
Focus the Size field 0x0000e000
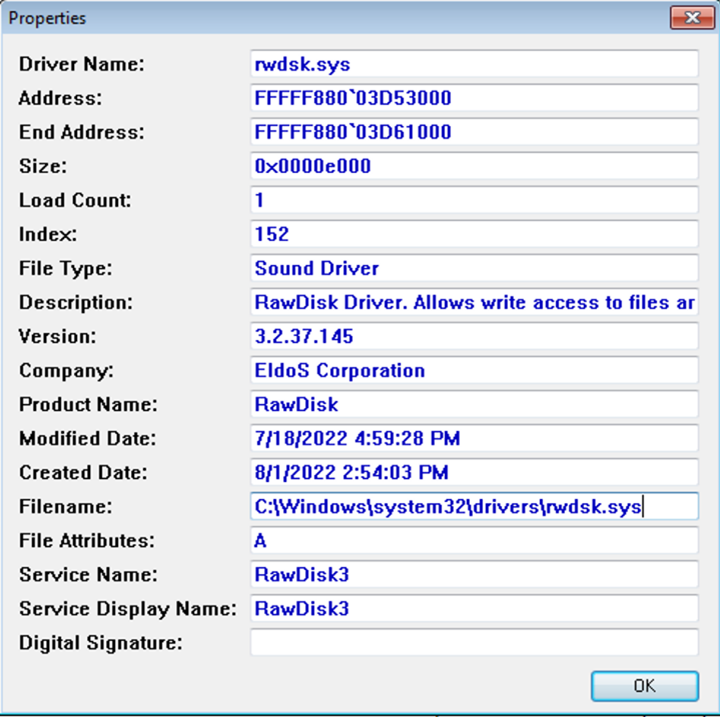click(474, 166)
